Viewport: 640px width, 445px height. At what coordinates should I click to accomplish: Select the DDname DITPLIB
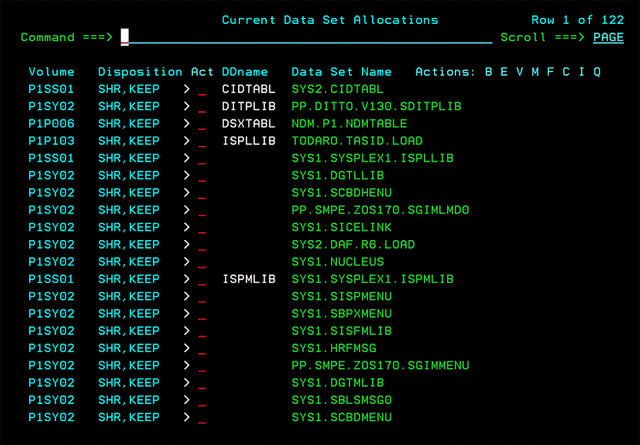[249, 106]
